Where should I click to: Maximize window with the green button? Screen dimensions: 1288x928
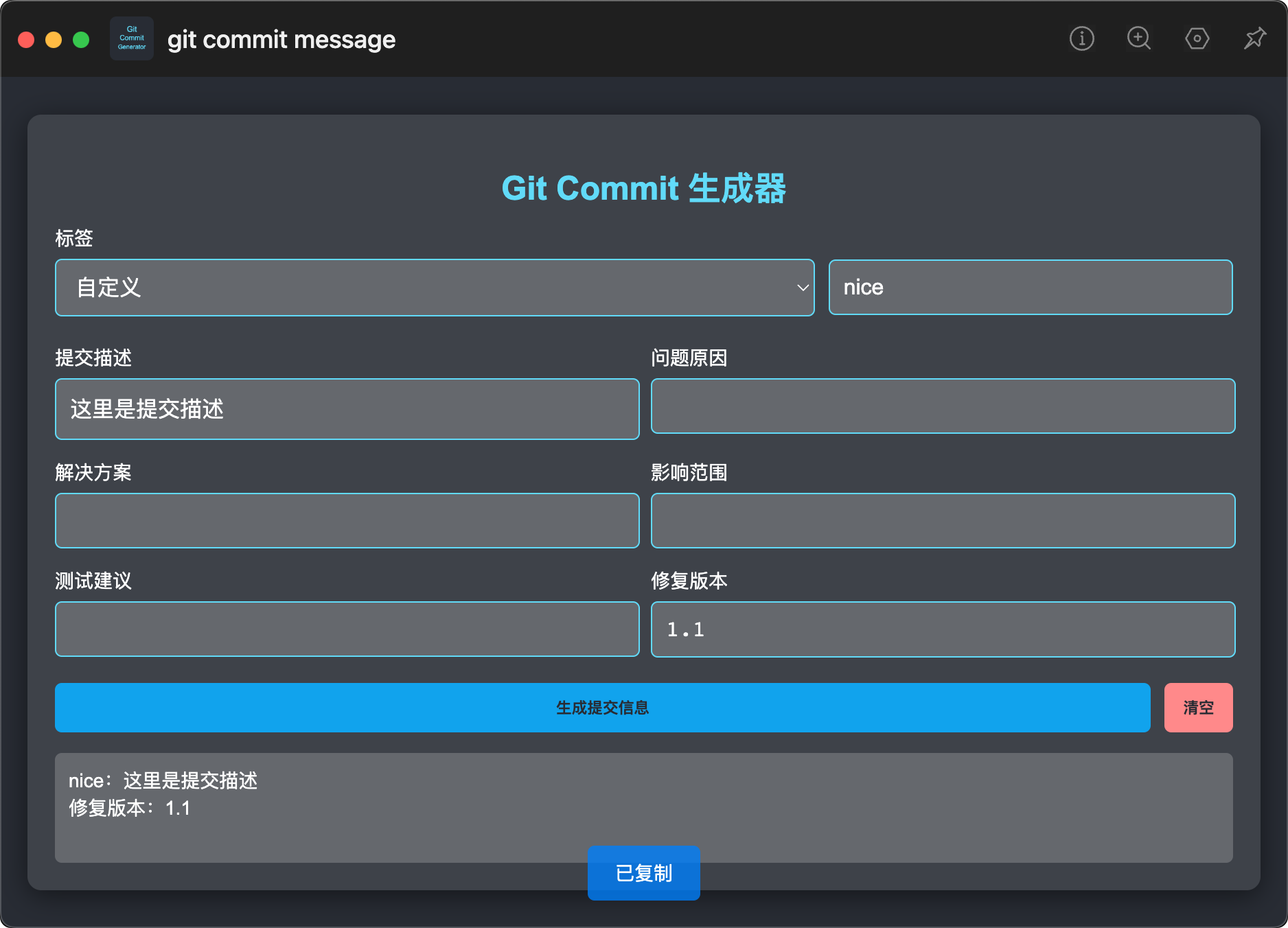[81, 40]
